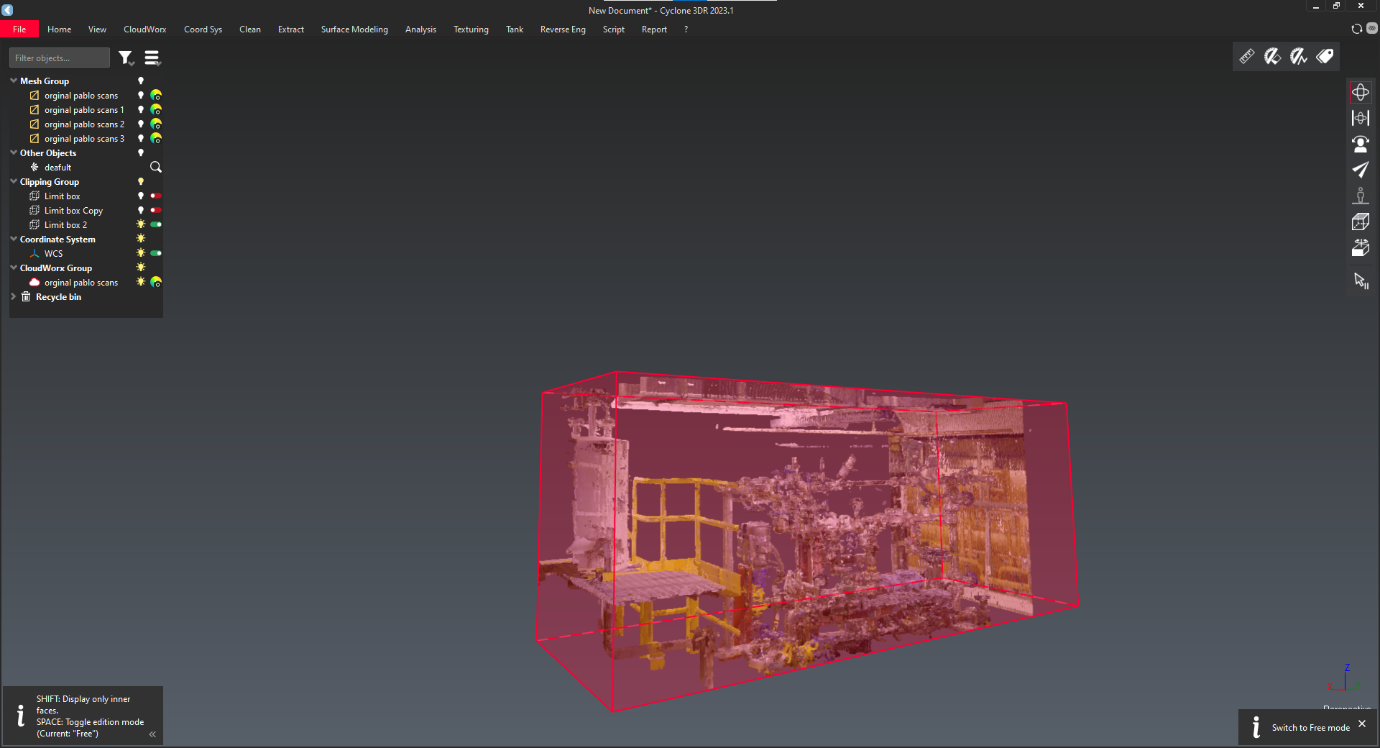Screen dimensions: 1380x748
Task: Open the tree list options dropdown
Action: [152, 59]
